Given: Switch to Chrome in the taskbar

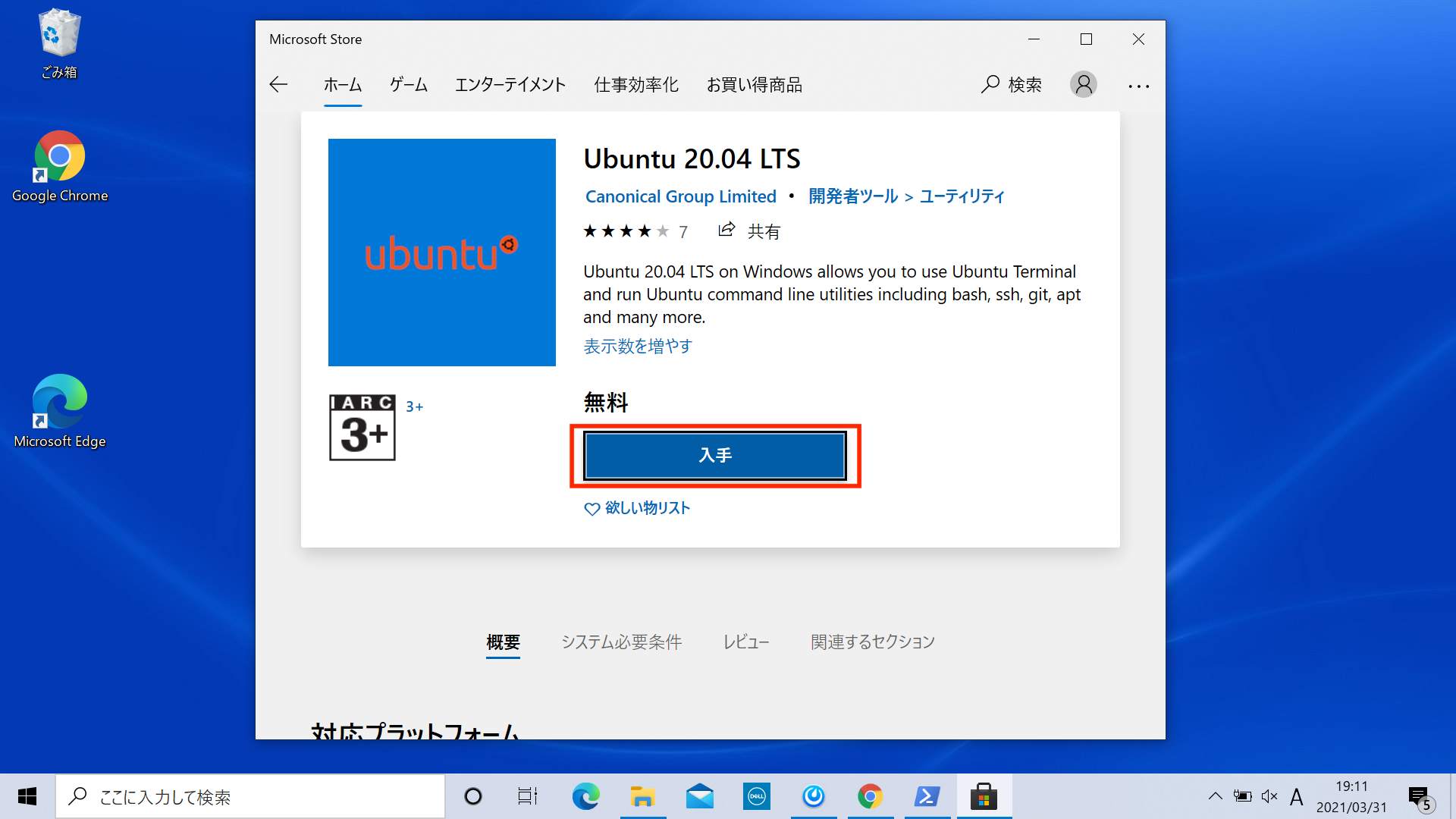Looking at the screenshot, I should point(870,796).
